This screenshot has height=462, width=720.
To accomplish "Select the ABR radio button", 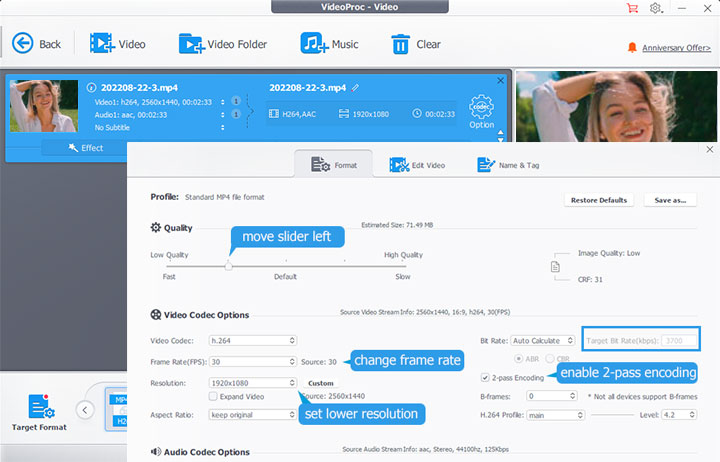I will [519, 358].
